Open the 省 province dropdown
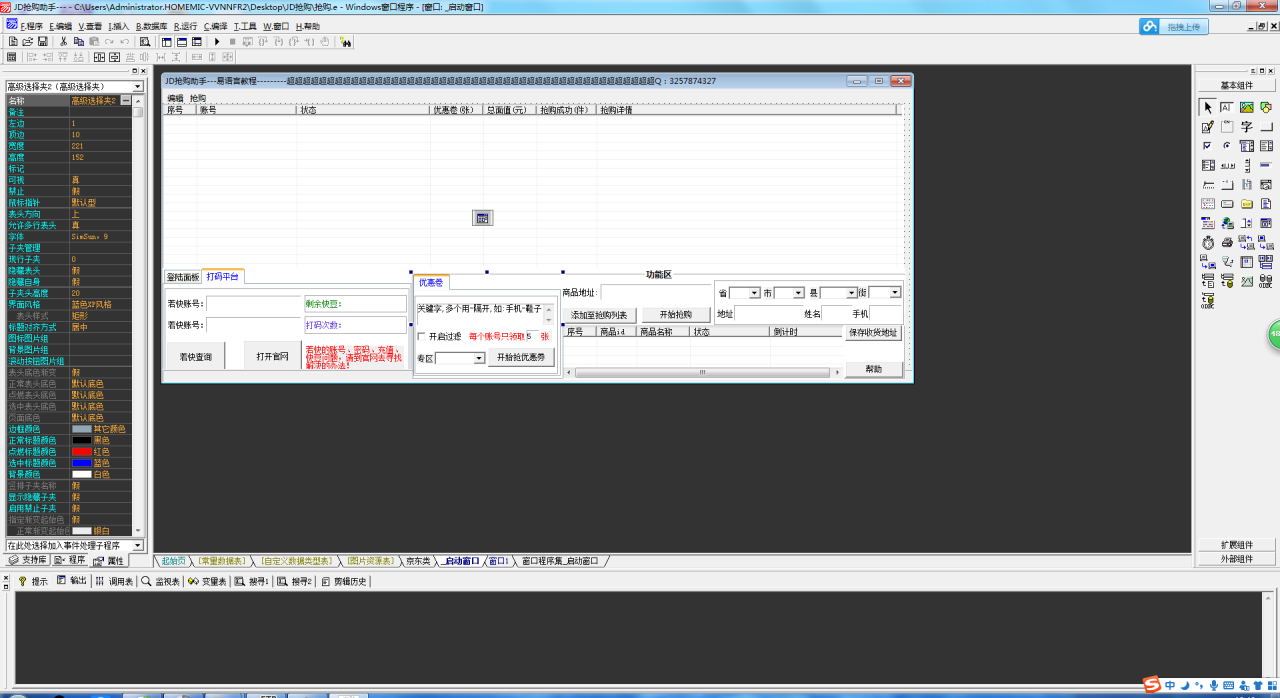This screenshot has width=1280, height=698. (753, 293)
